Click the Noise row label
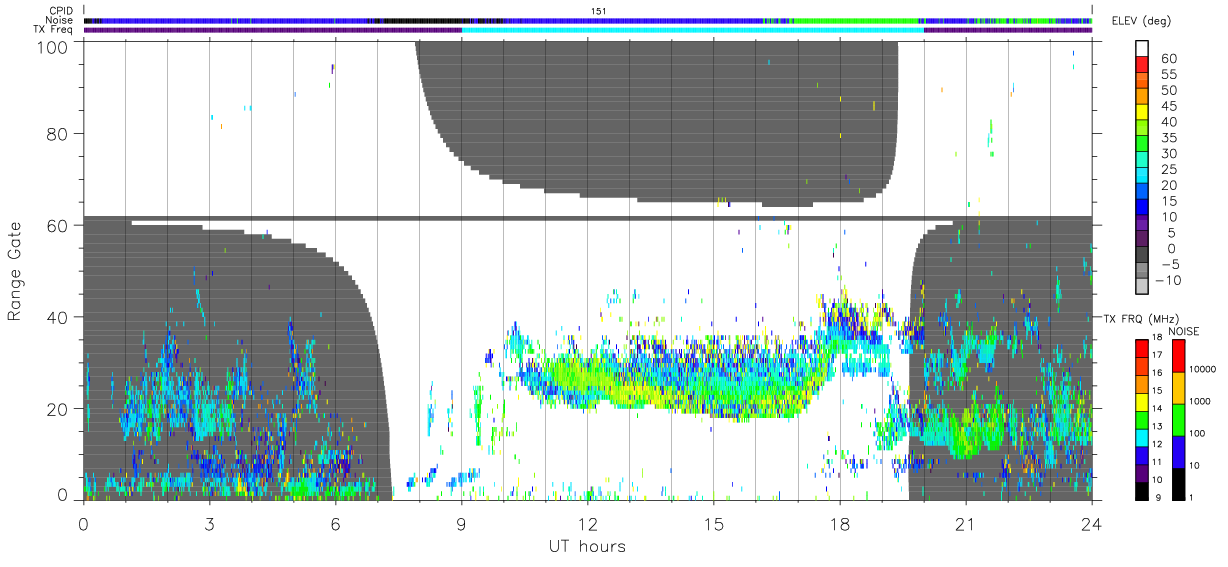The width and height of the screenshot is (1228, 567). click(x=60, y=20)
